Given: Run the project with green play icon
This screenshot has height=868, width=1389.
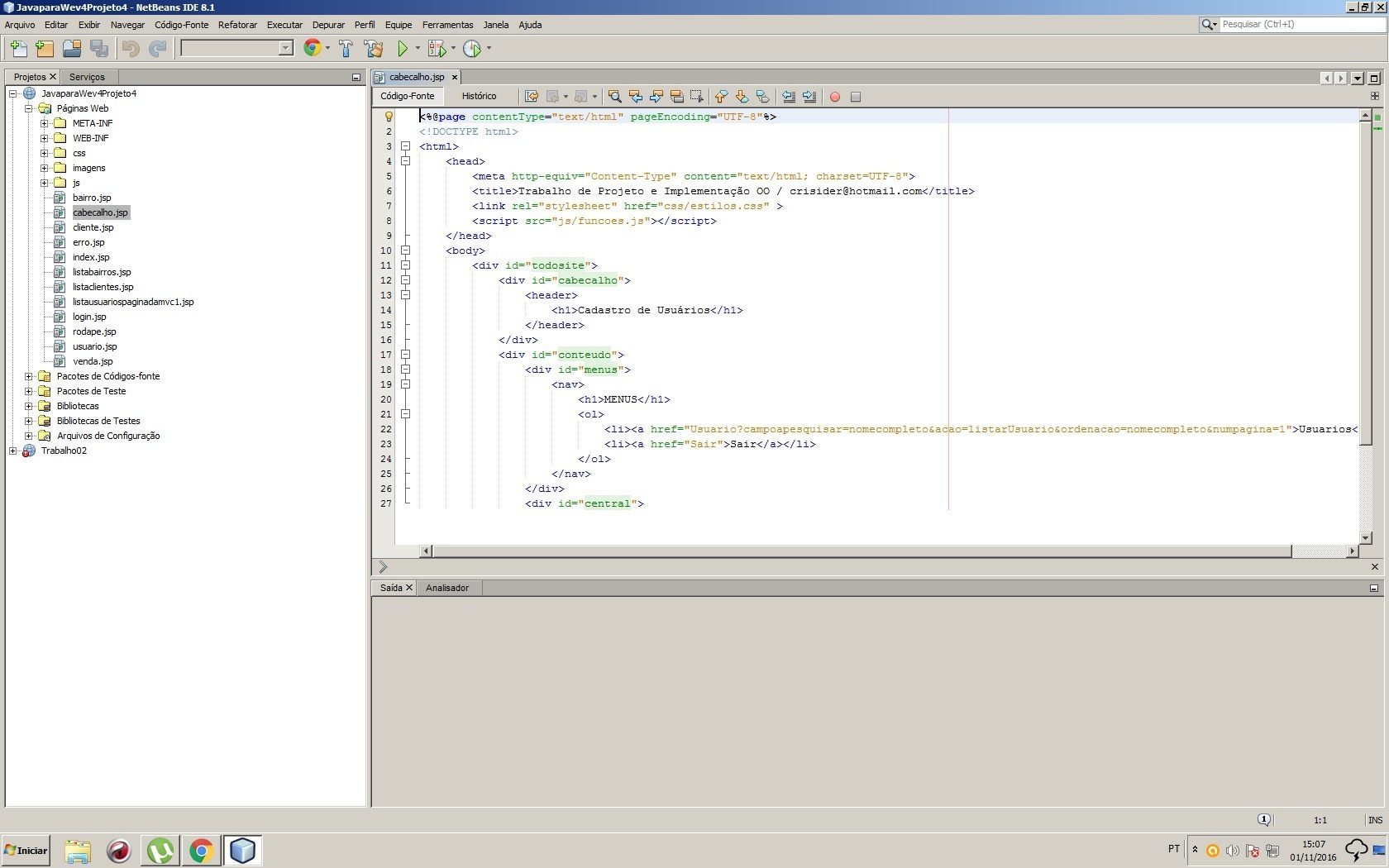Looking at the screenshot, I should click(x=403, y=49).
